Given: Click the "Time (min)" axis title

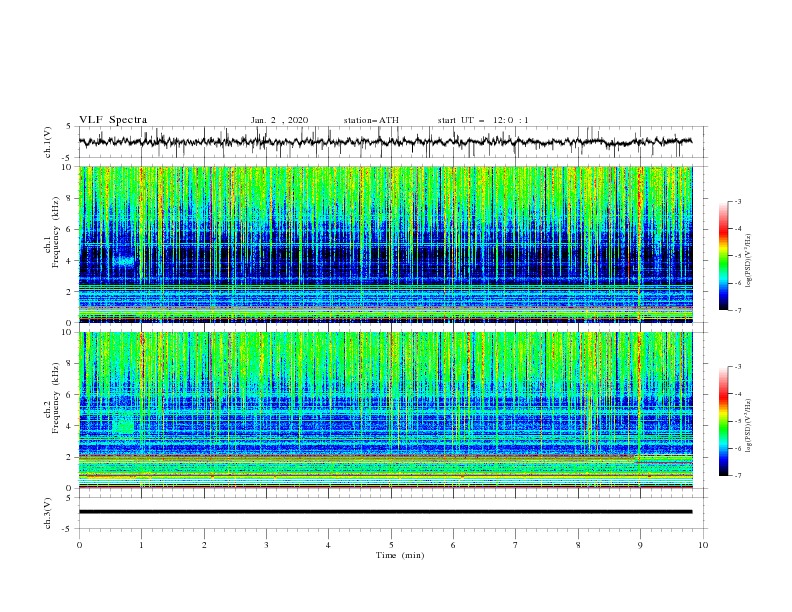Looking at the screenshot, I should (x=400, y=555).
